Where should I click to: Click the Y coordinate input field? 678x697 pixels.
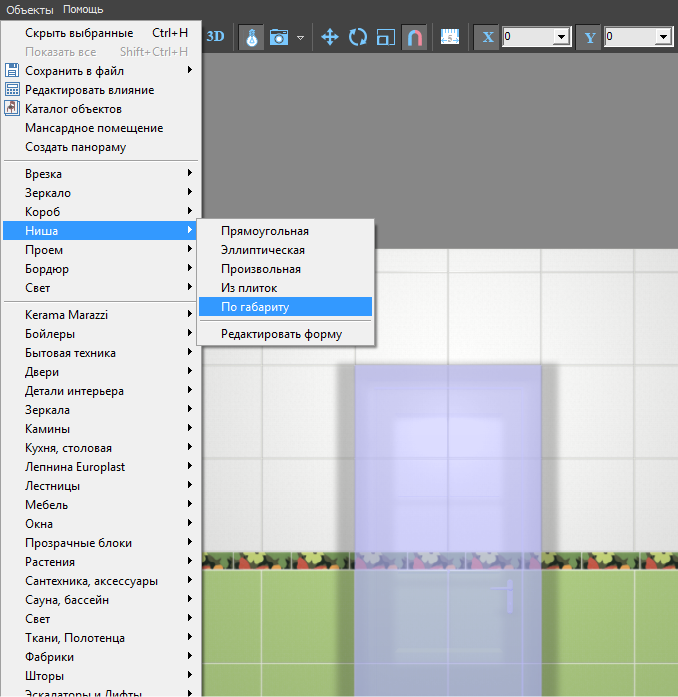click(630, 36)
